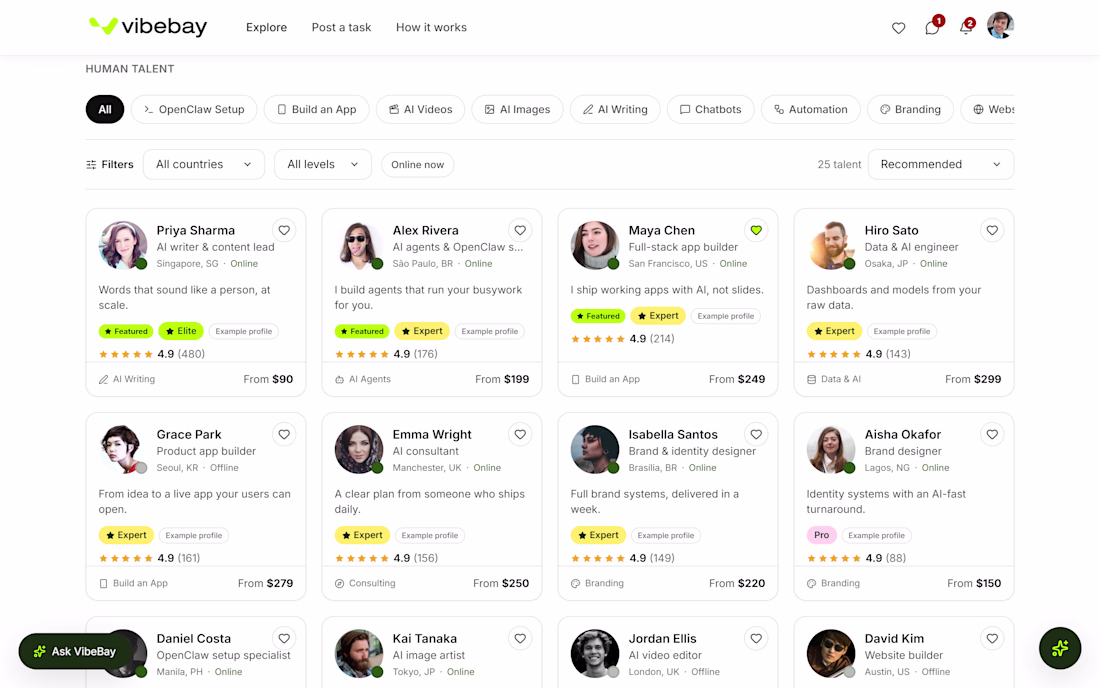Favorite Priya Sharma with the heart

point(284,230)
